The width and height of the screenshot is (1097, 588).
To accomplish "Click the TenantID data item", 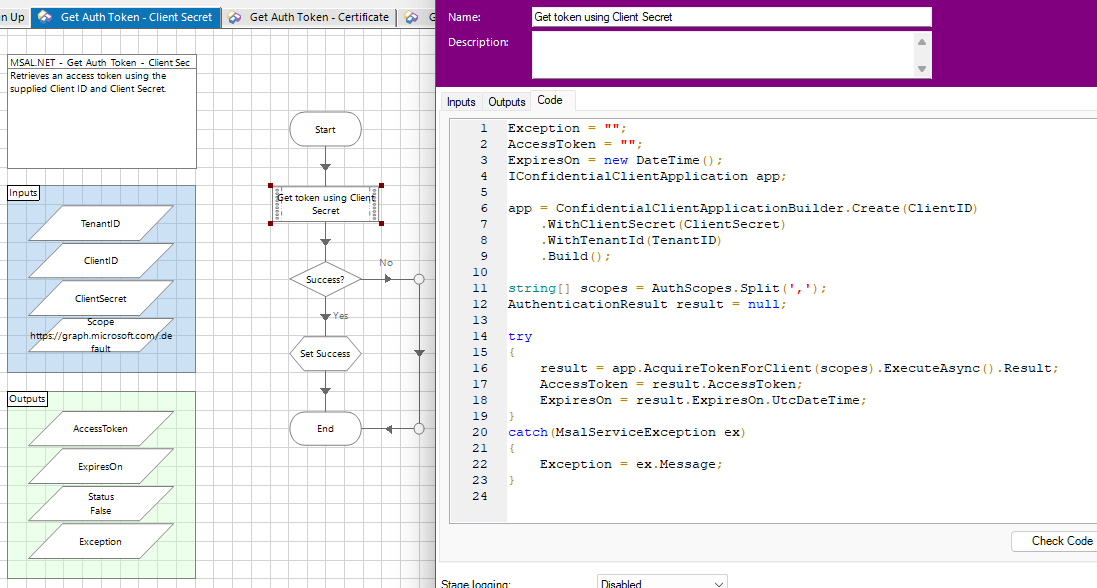I will click(x=100, y=224).
